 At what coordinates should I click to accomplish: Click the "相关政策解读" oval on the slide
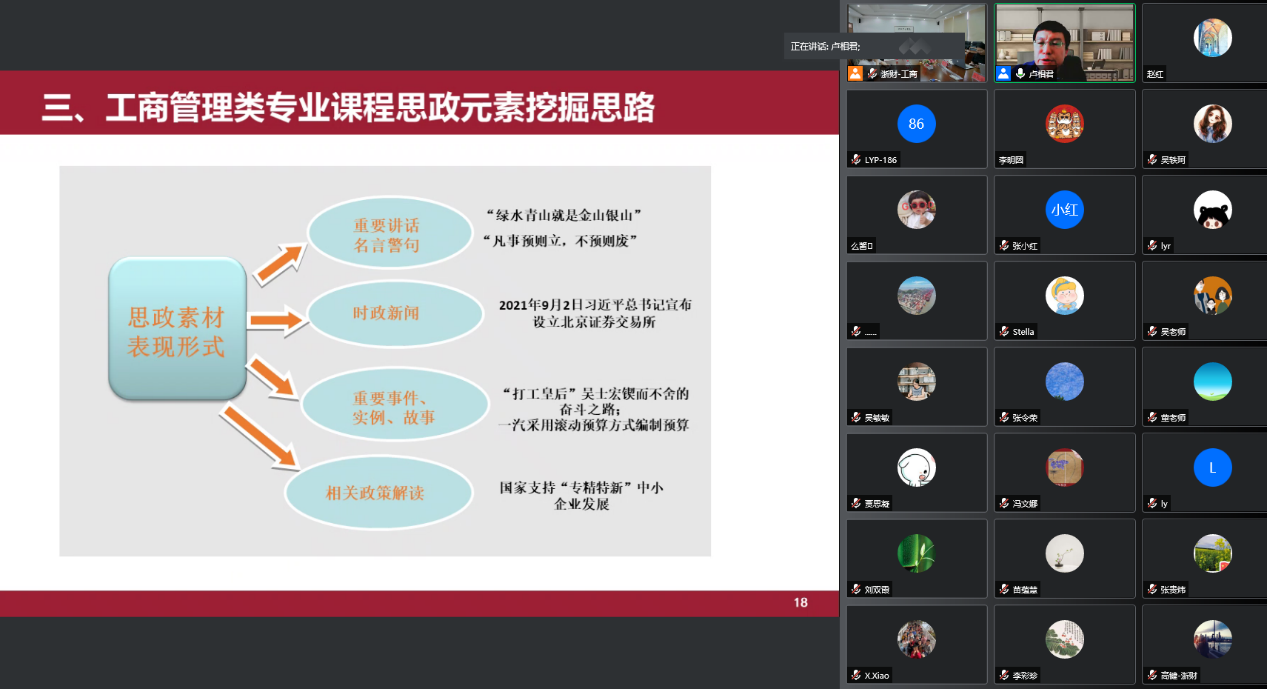376,493
